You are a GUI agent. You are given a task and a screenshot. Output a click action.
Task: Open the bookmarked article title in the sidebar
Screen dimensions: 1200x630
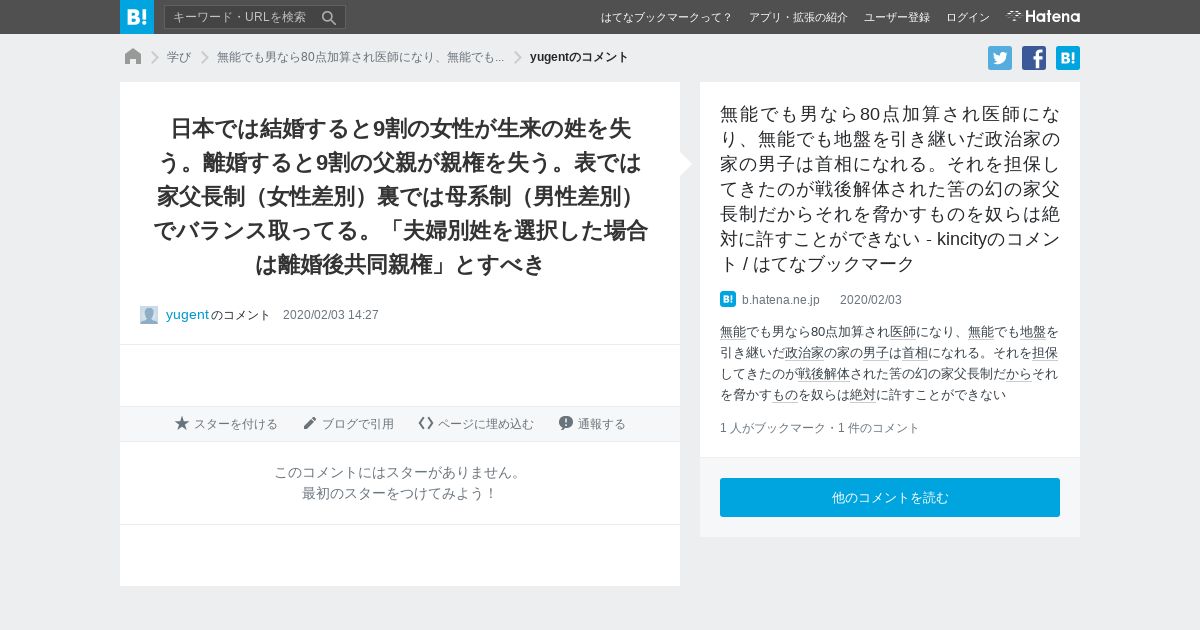tap(890, 189)
